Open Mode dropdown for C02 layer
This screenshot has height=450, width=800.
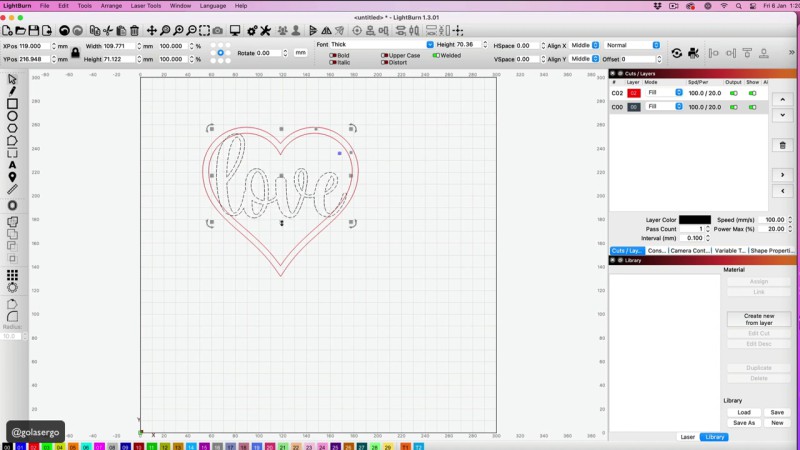pyautogui.click(x=664, y=93)
